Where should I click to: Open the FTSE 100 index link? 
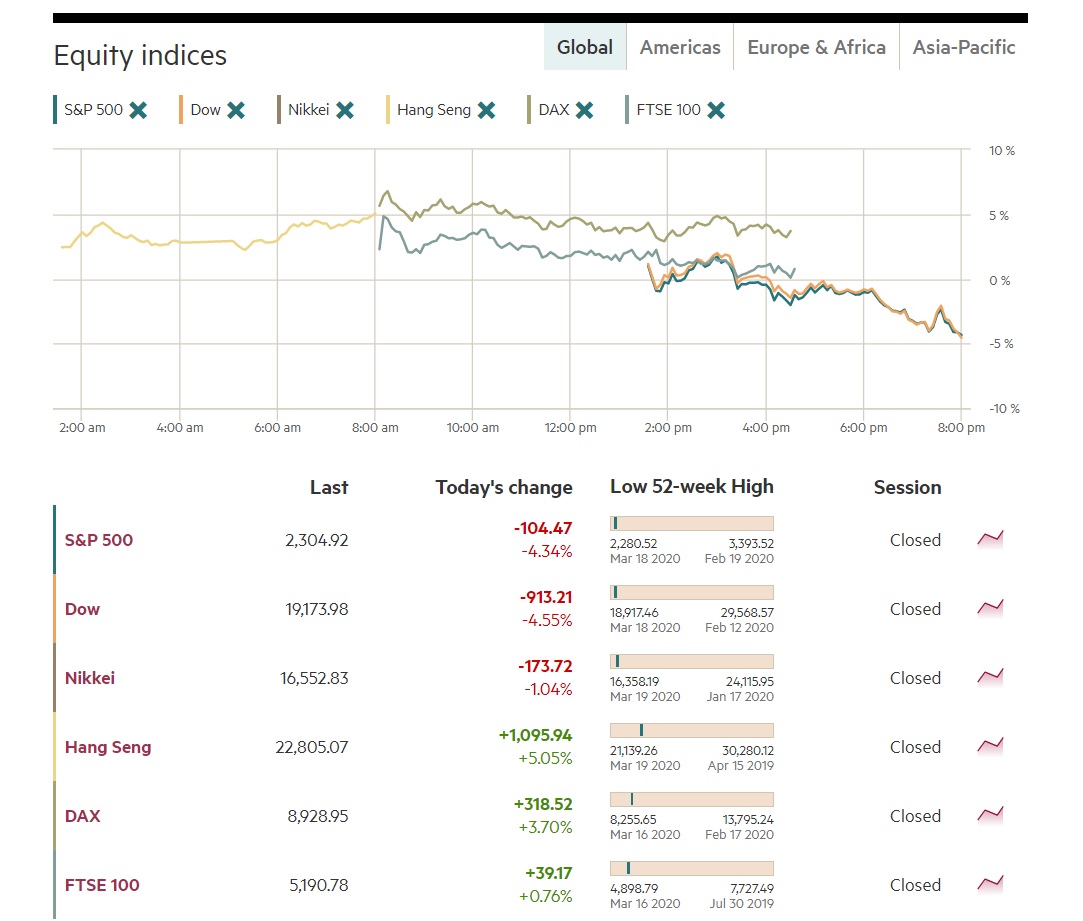pos(102,886)
